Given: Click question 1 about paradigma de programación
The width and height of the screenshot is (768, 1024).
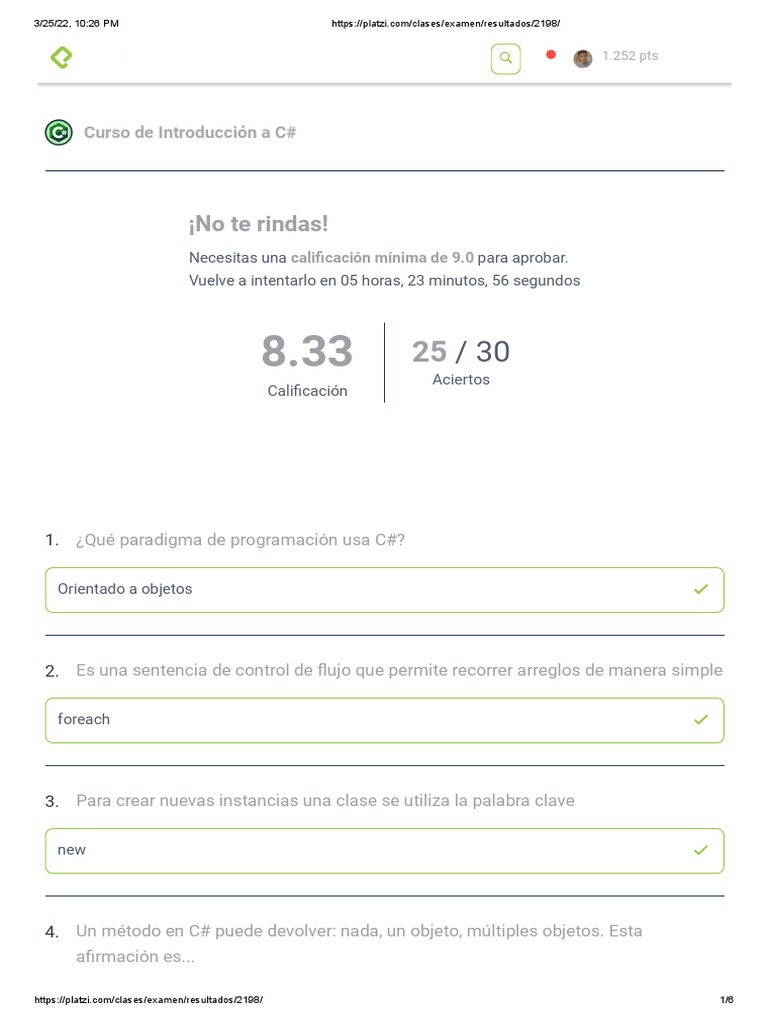Looking at the screenshot, I should tap(240, 540).
